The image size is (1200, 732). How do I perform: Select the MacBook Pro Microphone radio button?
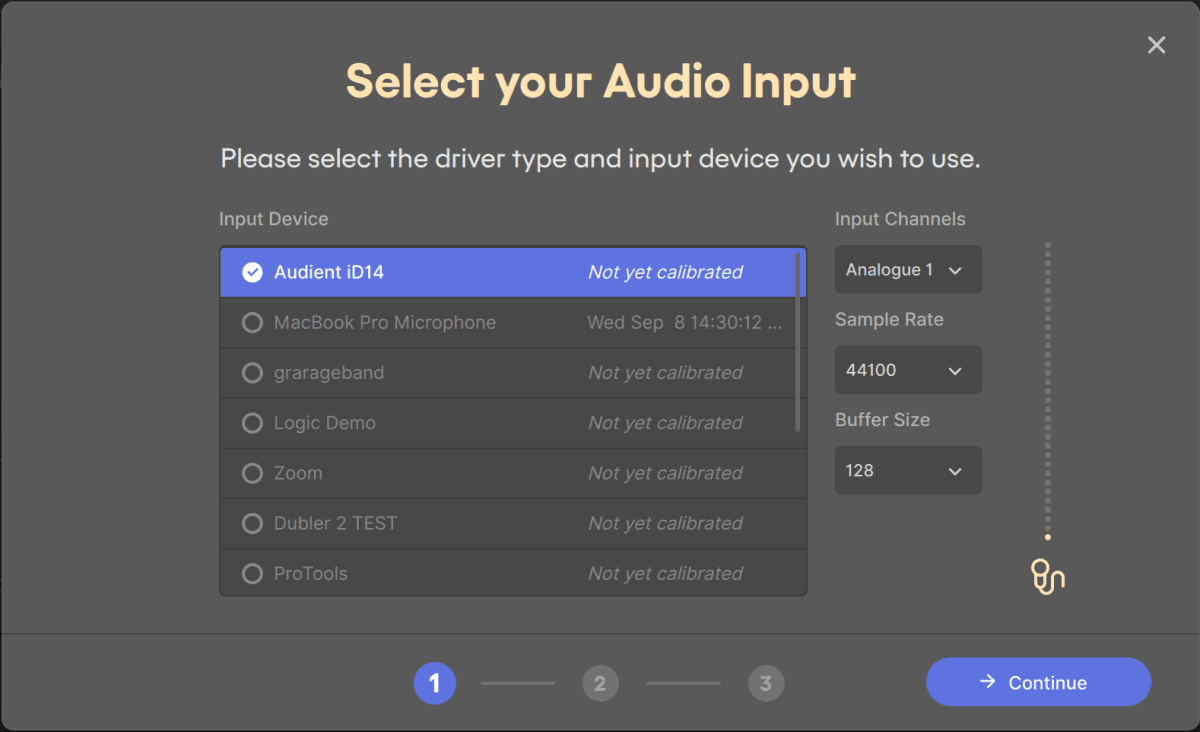pyautogui.click(x=252, y=322)
